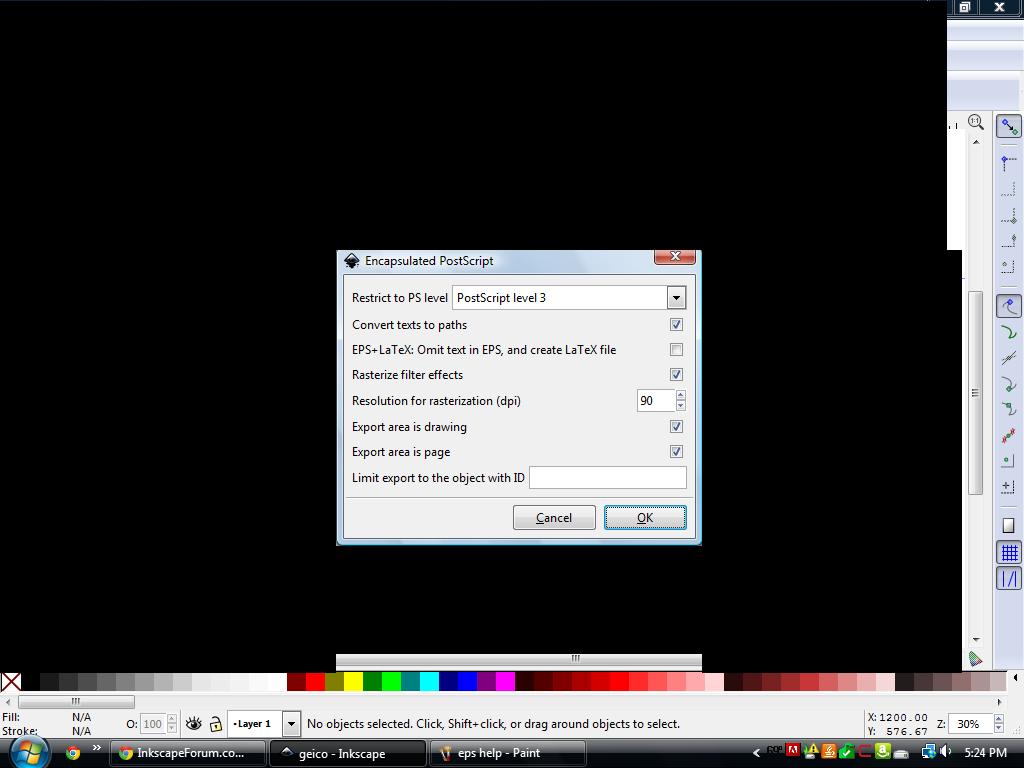Cancel the Encapsulated PostScript dialog
Screen dimensions: 1024x768
[x=554, y=517]
